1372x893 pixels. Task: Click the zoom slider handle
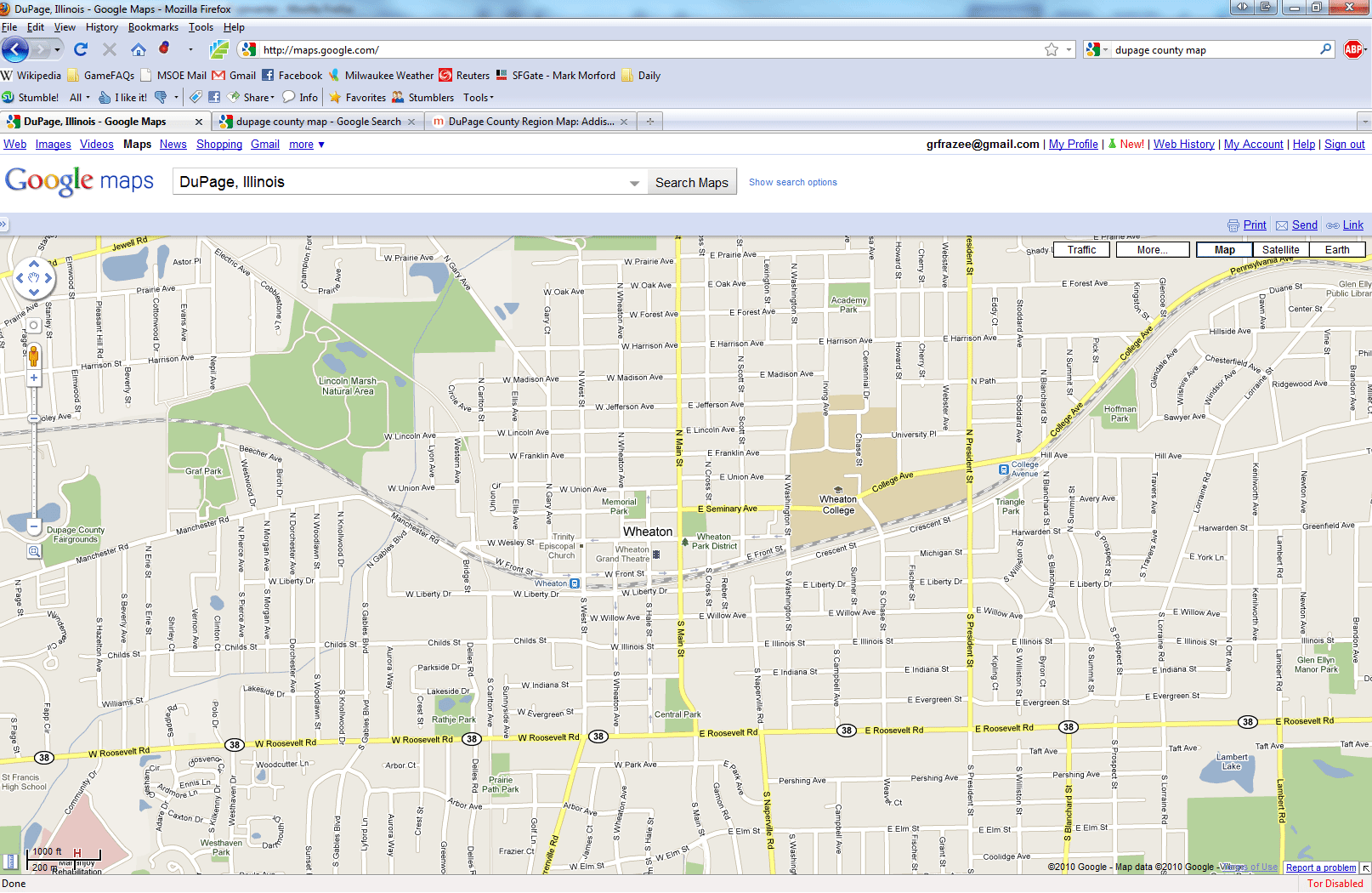34,418
